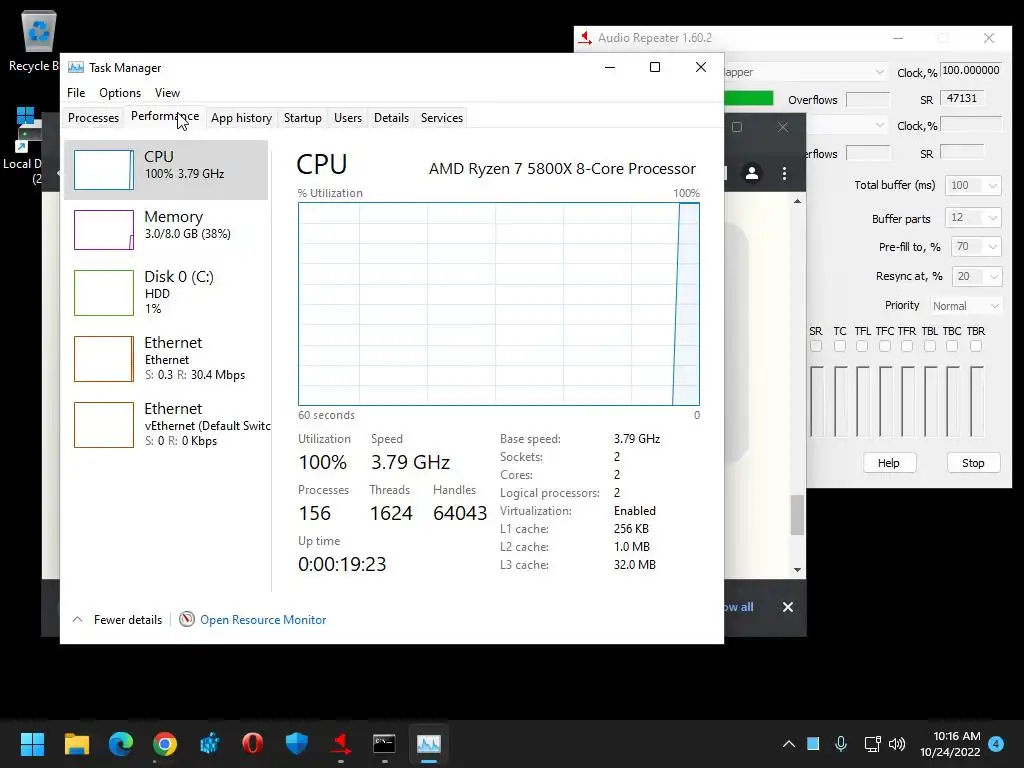Click the blue square tray icon
This screenshot has height=768, width=1024.
coord(813,744)
